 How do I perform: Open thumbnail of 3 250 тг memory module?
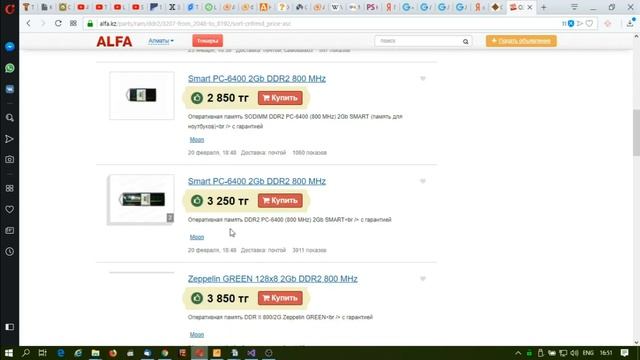(x=142, y=199)
